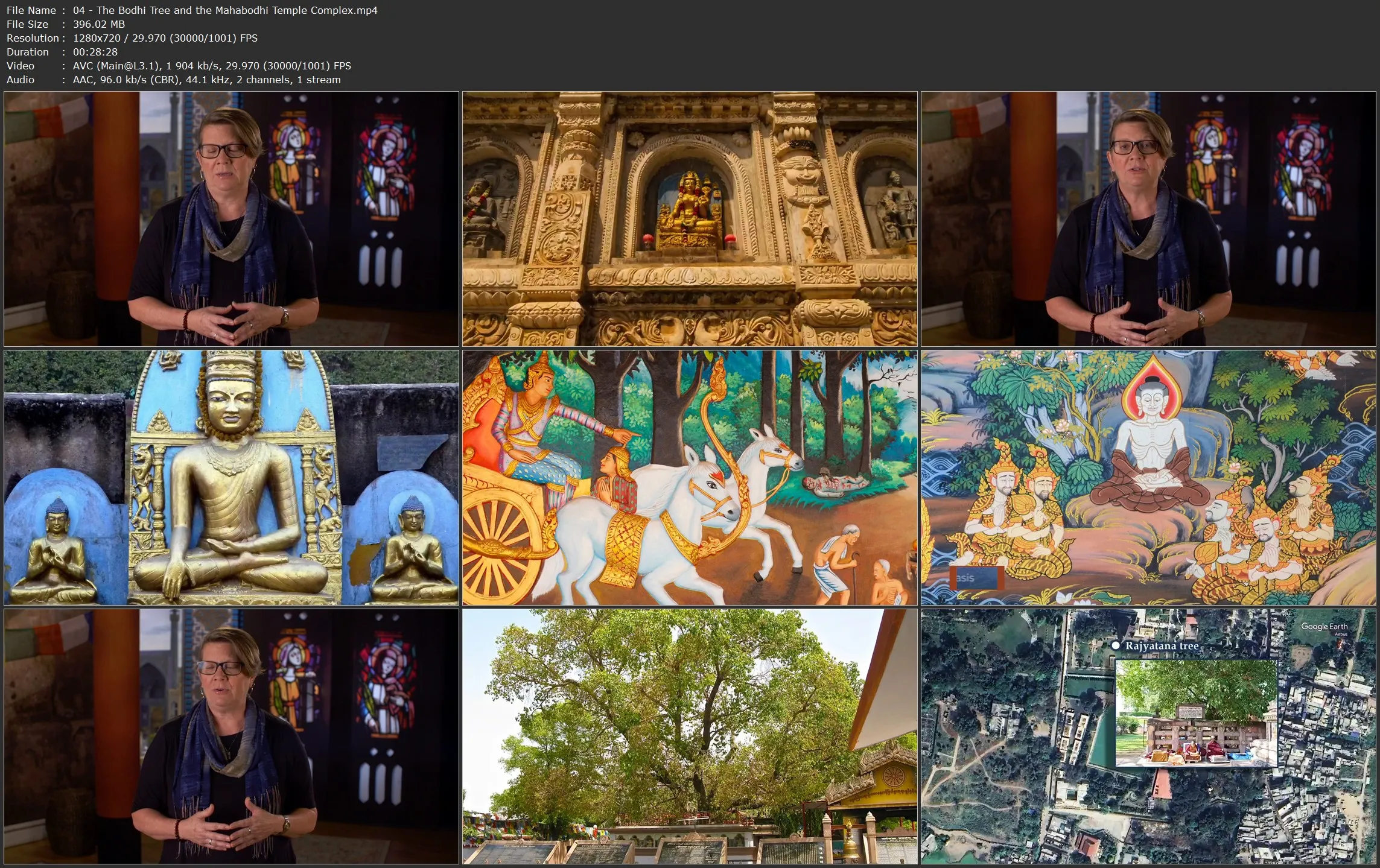Screen dimensions: 1380x868
Task: Click the video codec line starting with 'AVC (Main@L3.1)'
Action: tap(212, 66)
